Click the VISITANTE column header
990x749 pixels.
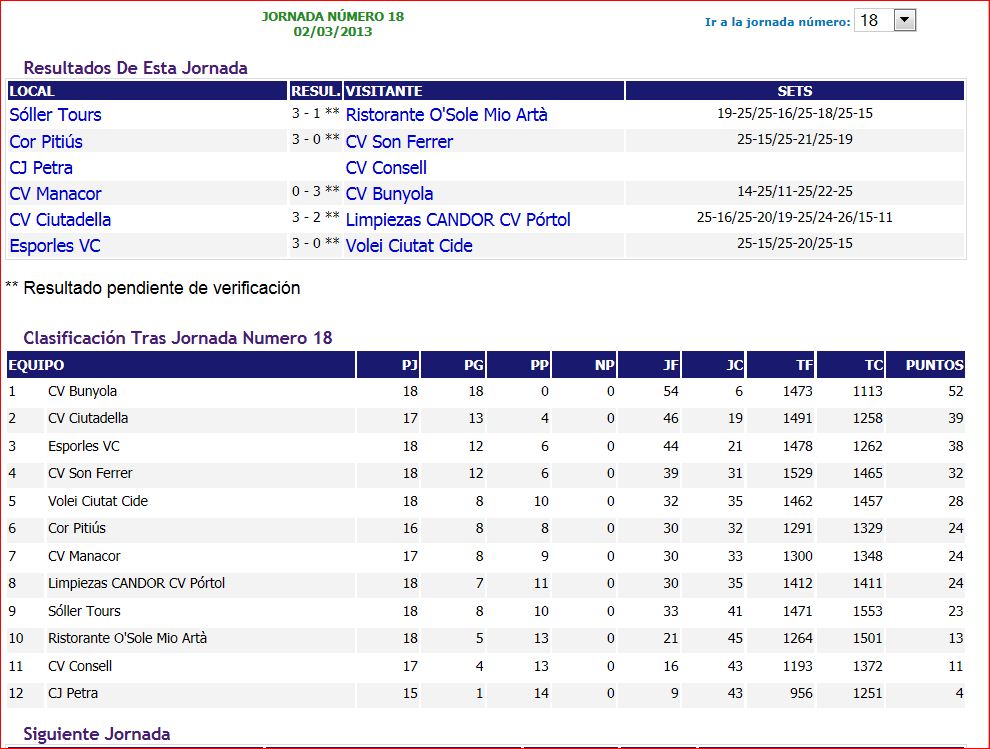point(484,91)
